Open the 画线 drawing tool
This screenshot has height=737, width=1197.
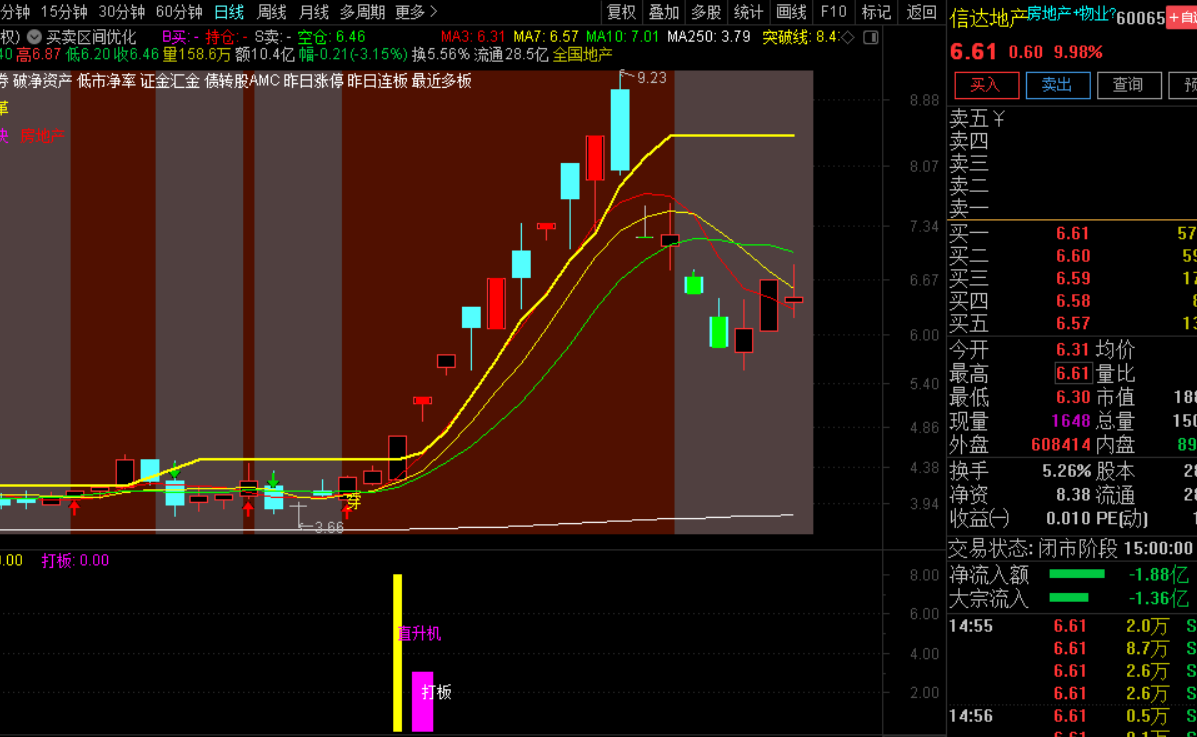coord(791,12)
